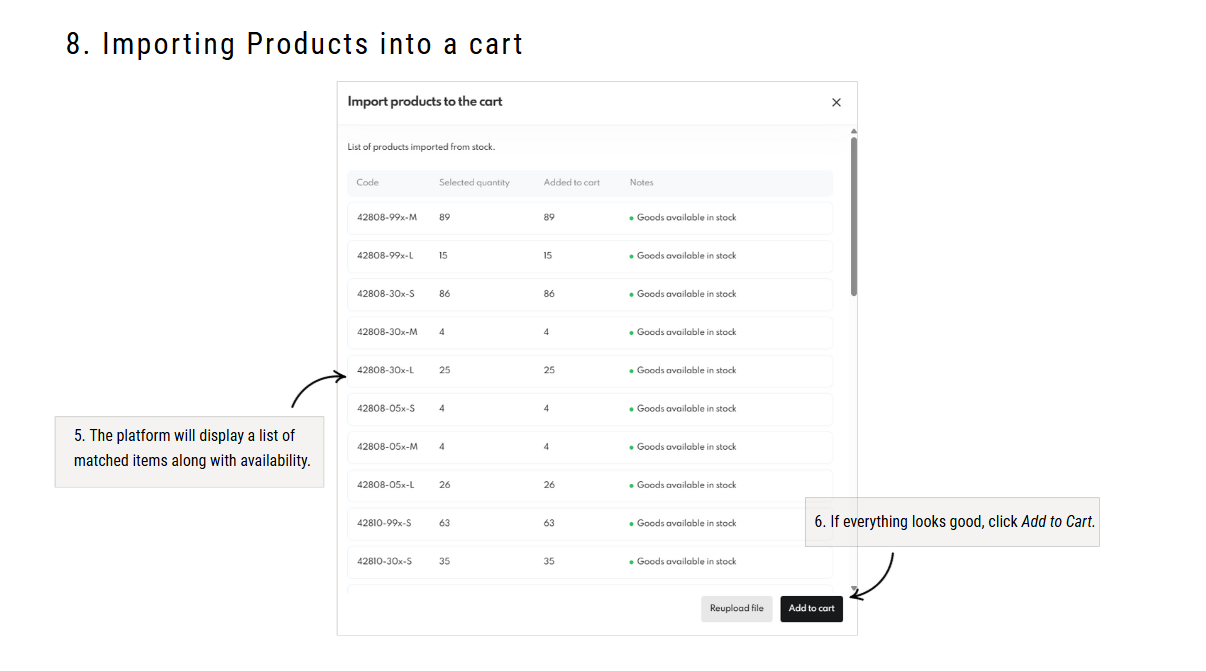Click the vertical scrollbar thumb
The image size is (1206, 671).
[853, 215]
